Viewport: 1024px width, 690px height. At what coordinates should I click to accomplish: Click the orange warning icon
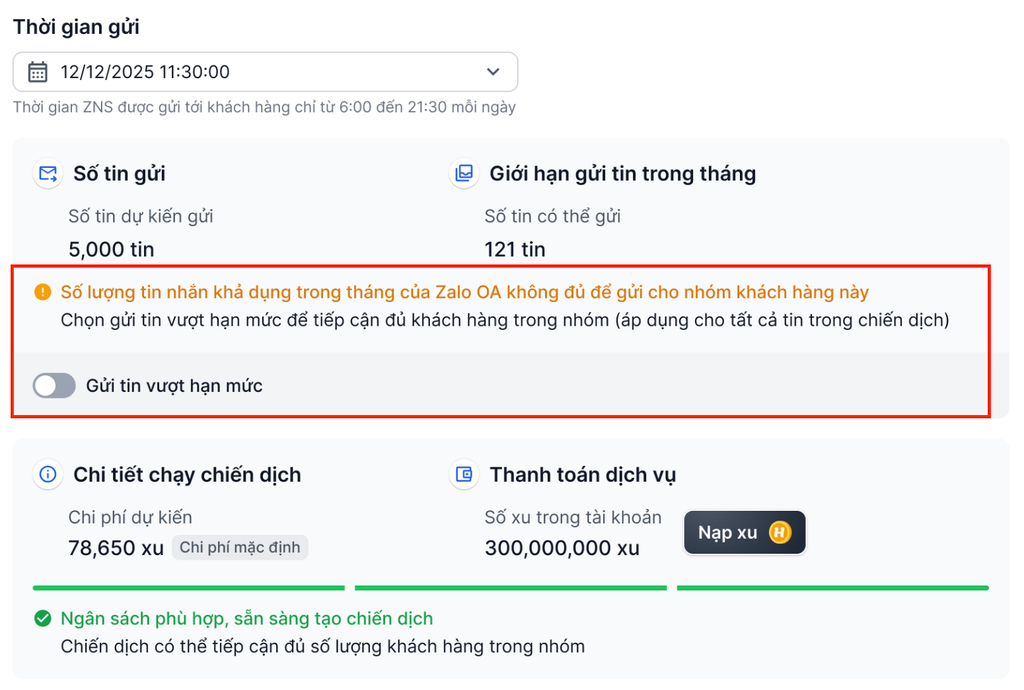42,293
